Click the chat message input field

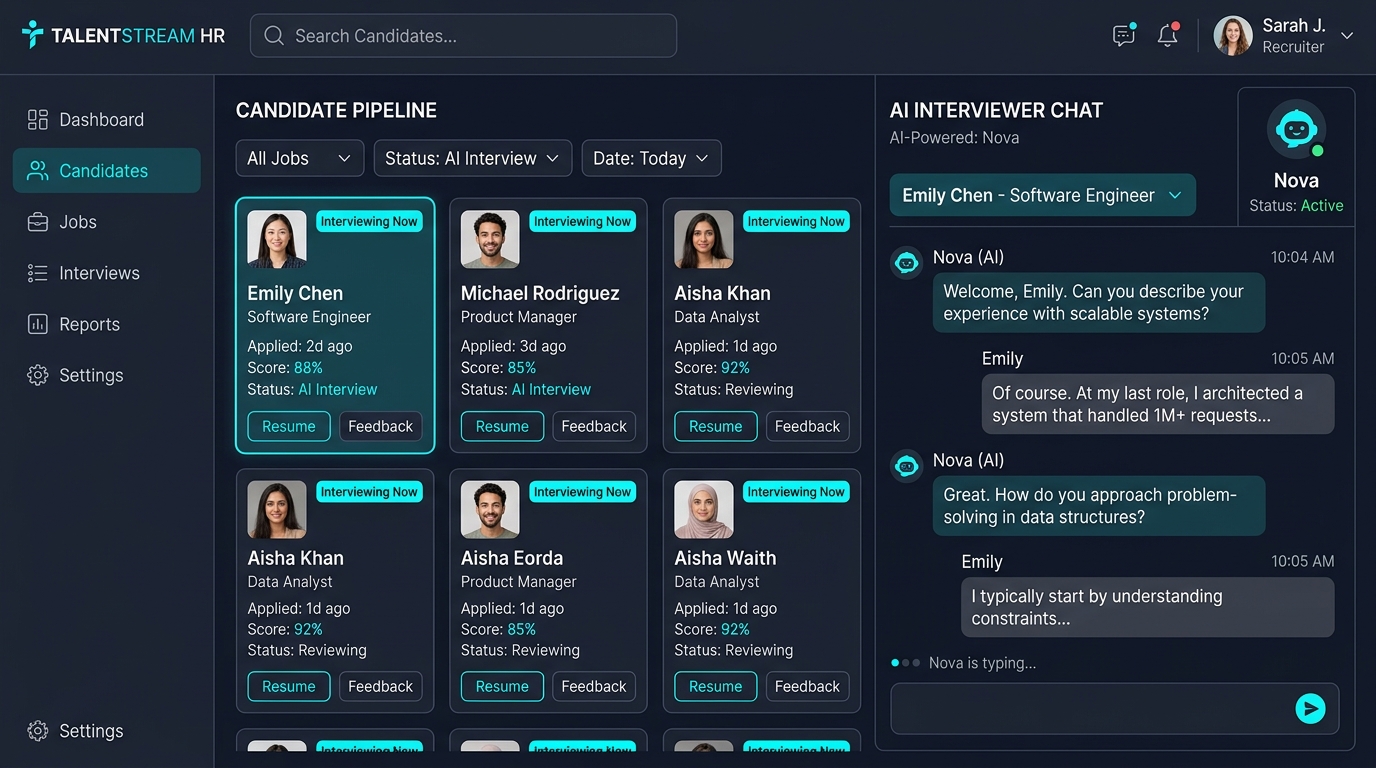click(1114, 709)
